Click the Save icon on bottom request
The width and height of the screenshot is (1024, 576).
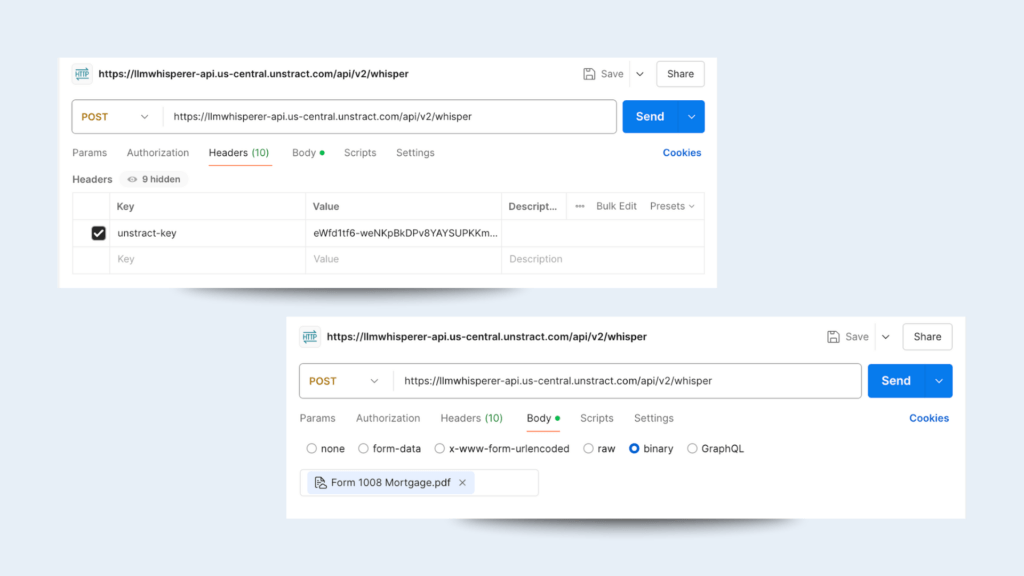835,337
